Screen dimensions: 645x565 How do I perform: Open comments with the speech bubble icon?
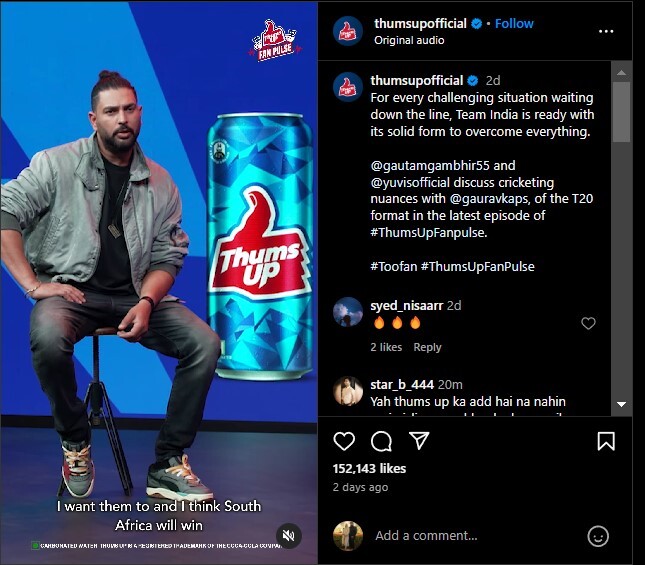381,441
